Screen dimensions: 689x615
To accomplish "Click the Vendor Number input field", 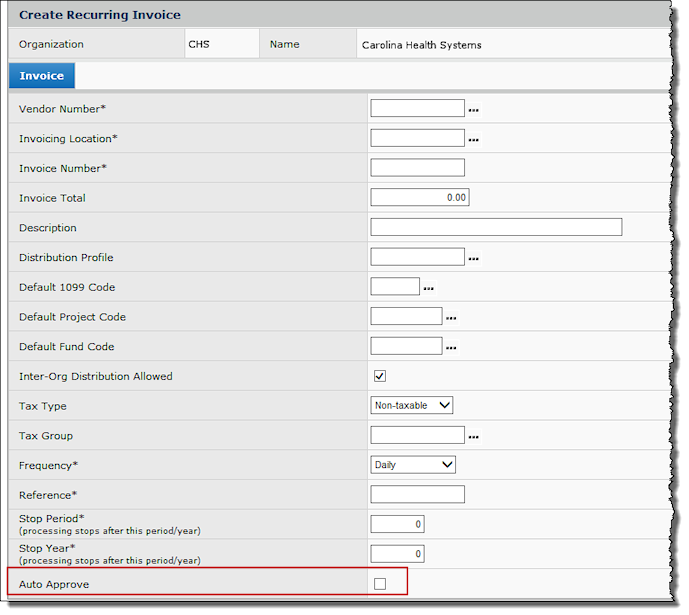I will 417,109.
